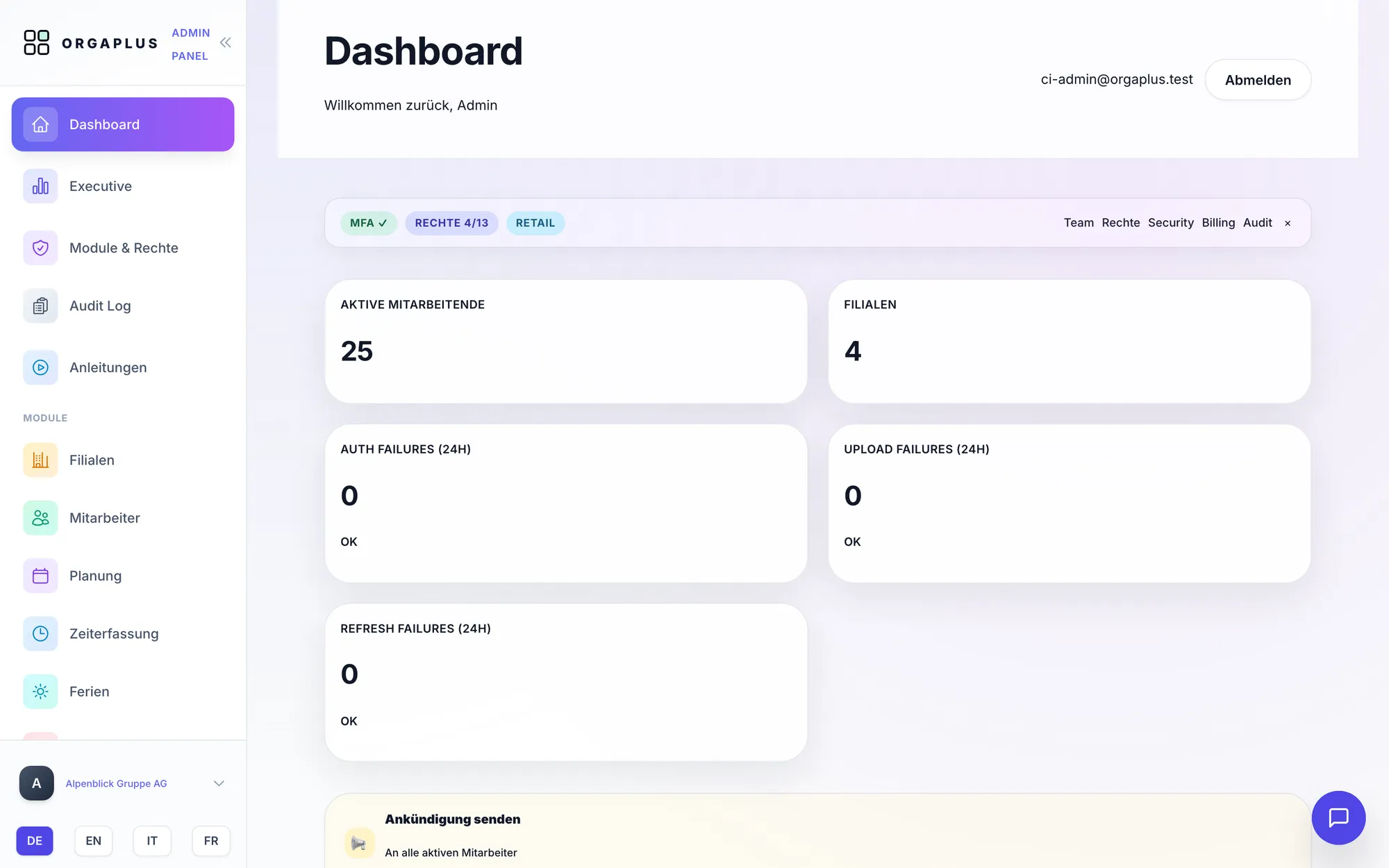
Task: Dismiss the status bar with the × icon
Action: (1288, 223)
